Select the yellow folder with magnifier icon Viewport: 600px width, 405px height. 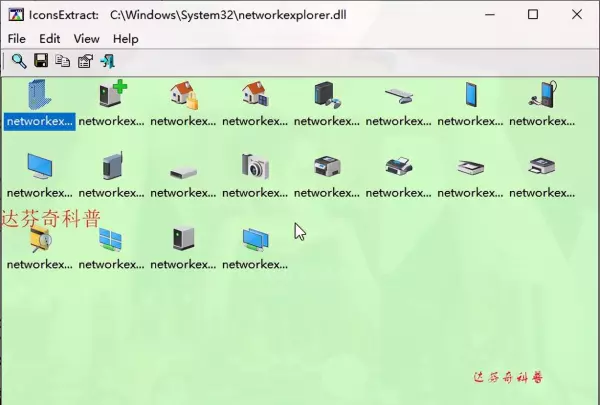(41, 239)
